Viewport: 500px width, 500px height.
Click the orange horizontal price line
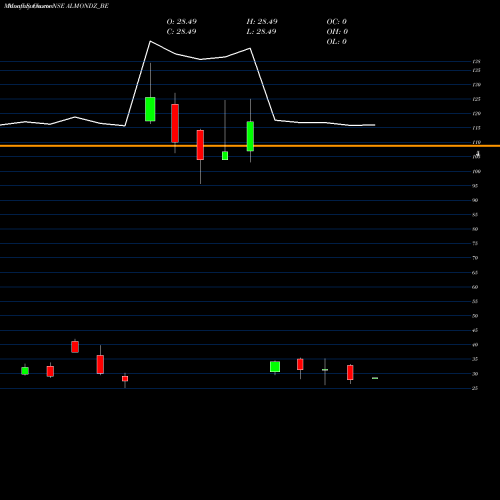(250, 146)
